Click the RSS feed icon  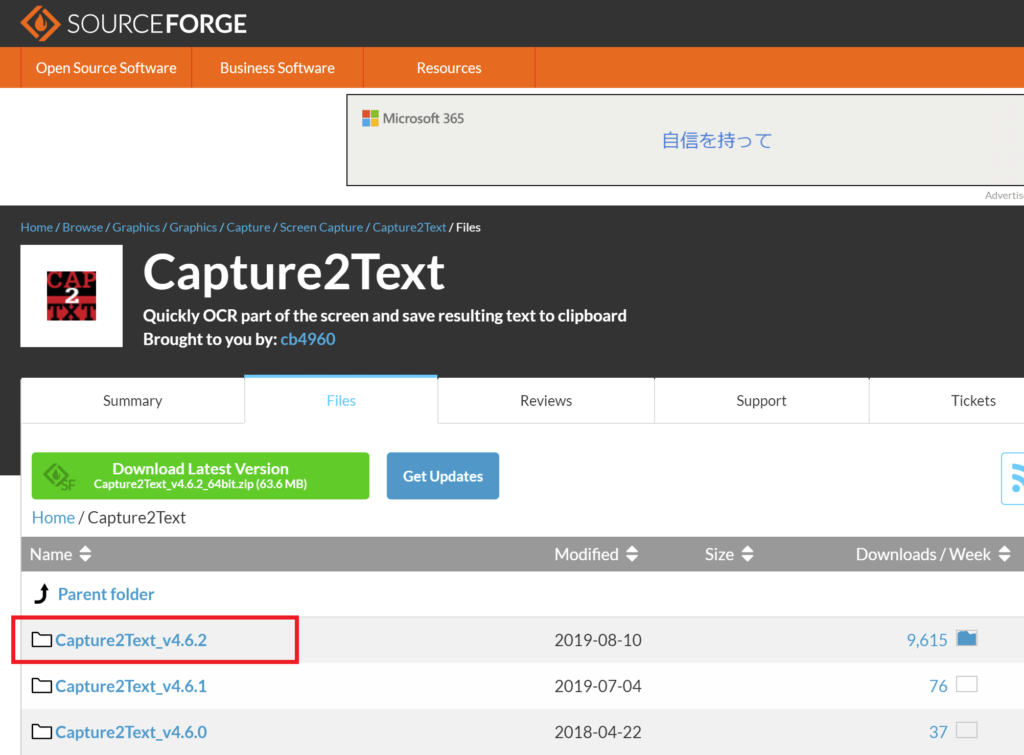point(1015,478)
